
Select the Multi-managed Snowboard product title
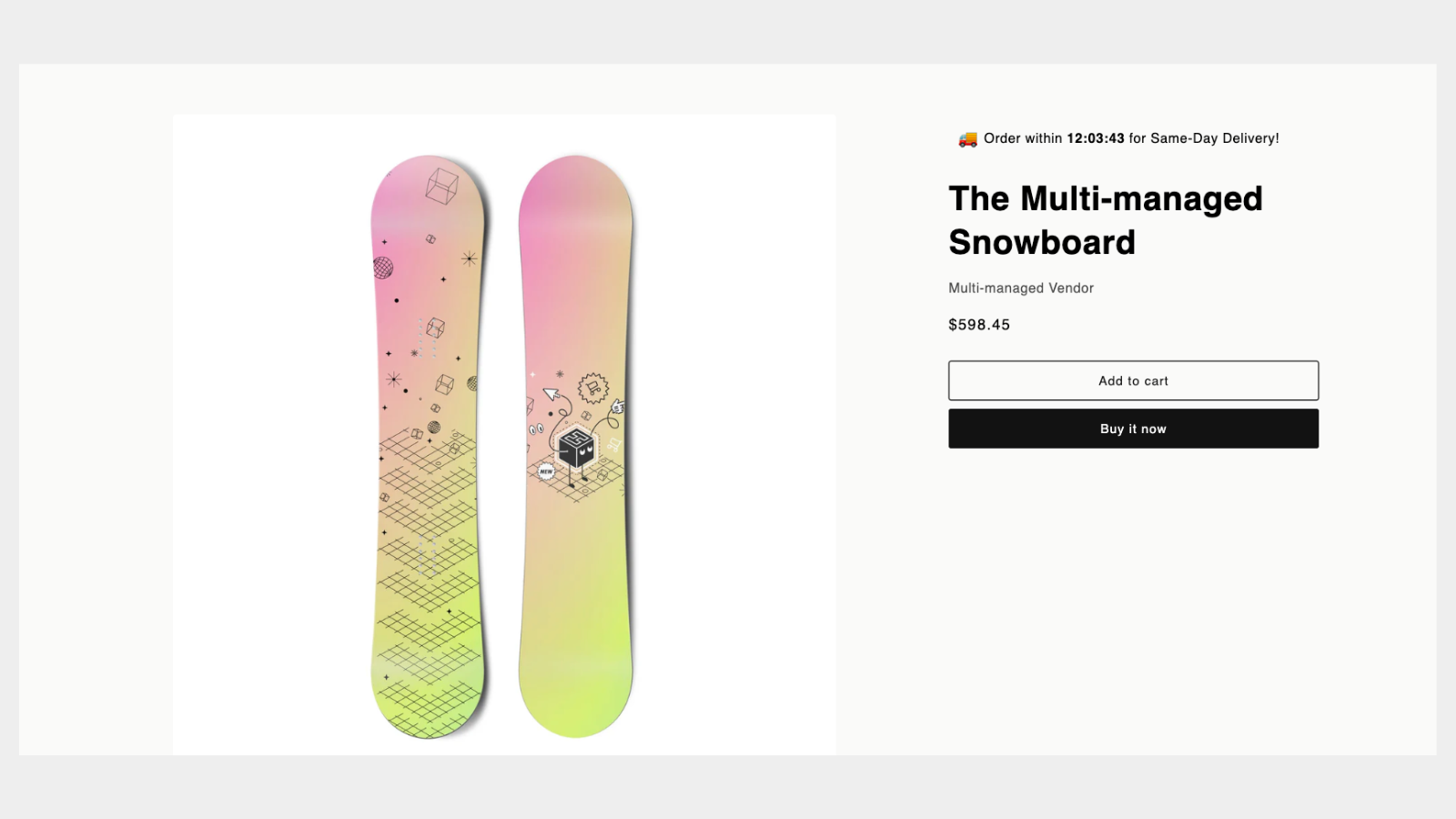pos(1105,220)
